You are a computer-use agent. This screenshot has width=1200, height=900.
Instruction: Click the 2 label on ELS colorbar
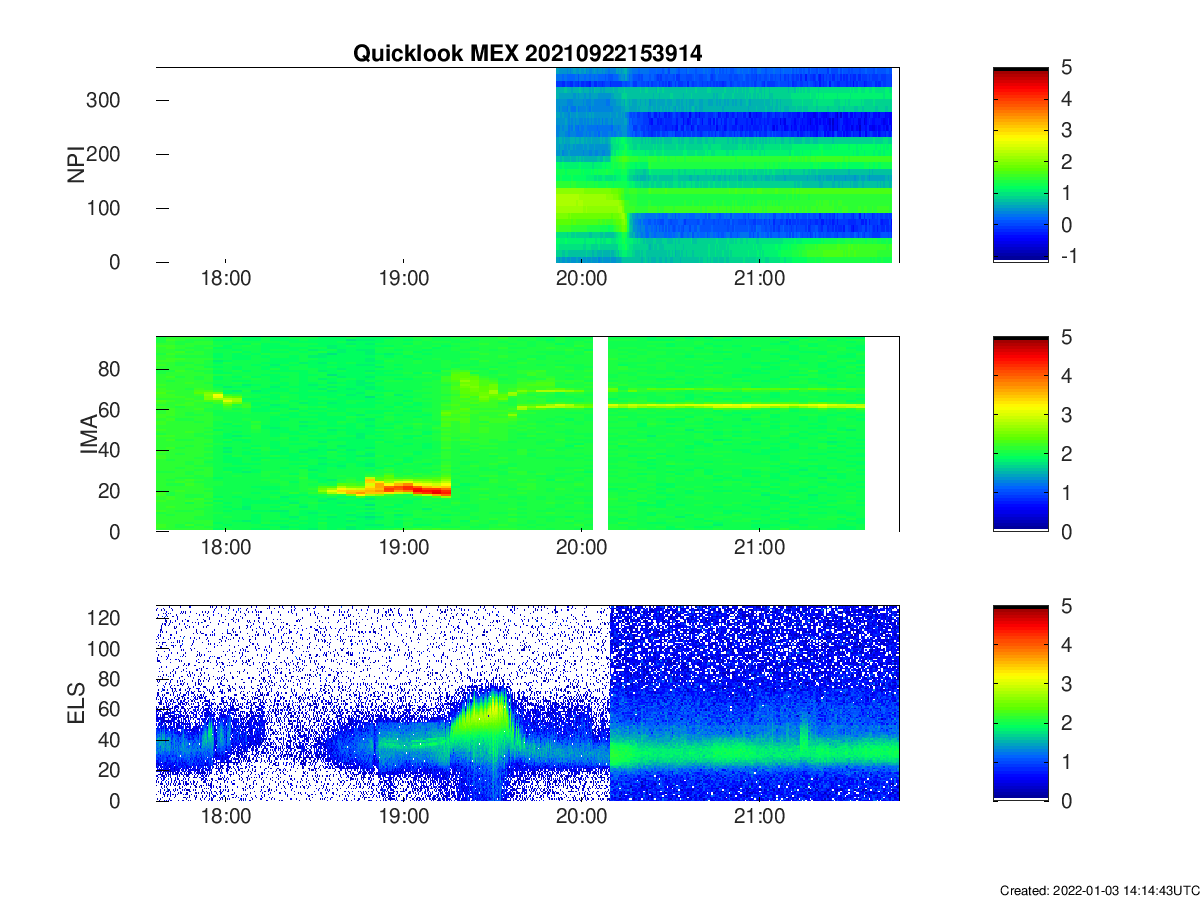(x=1066, y=723)
